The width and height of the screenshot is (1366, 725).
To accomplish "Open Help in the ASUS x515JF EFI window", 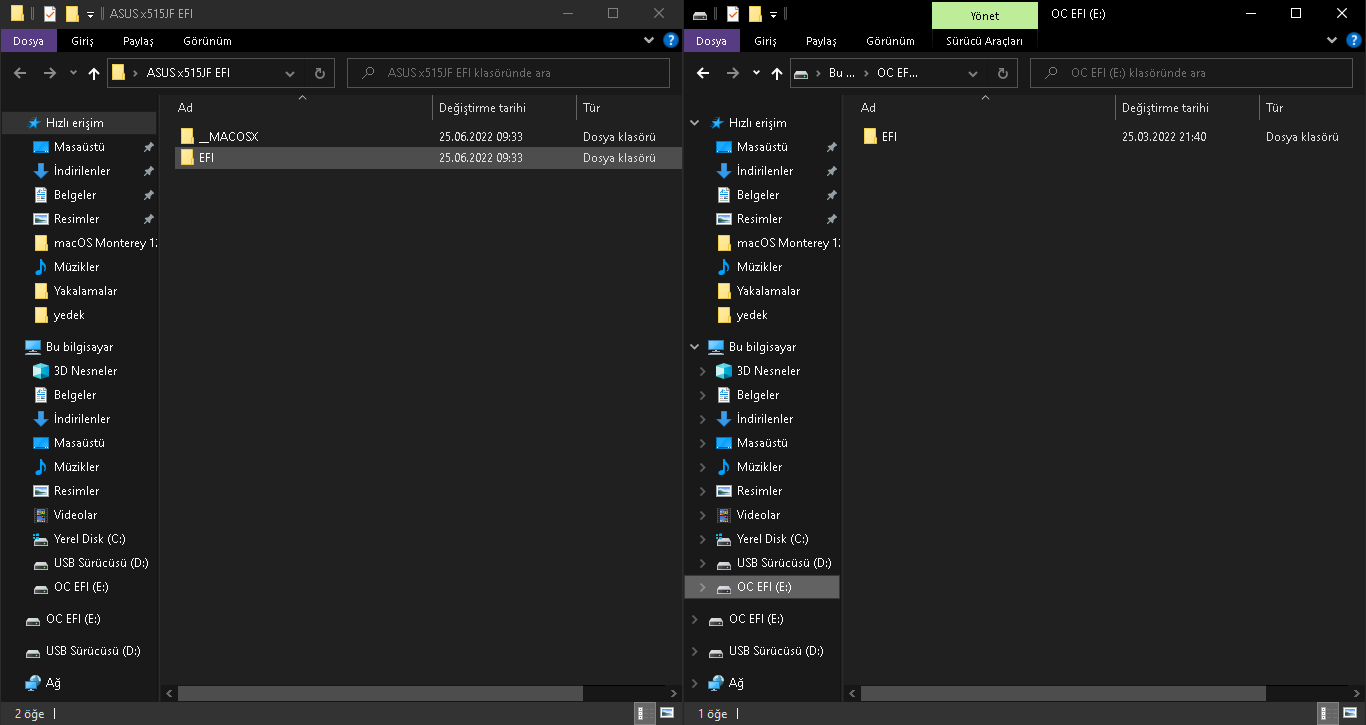I will click(x=671, y=41).
